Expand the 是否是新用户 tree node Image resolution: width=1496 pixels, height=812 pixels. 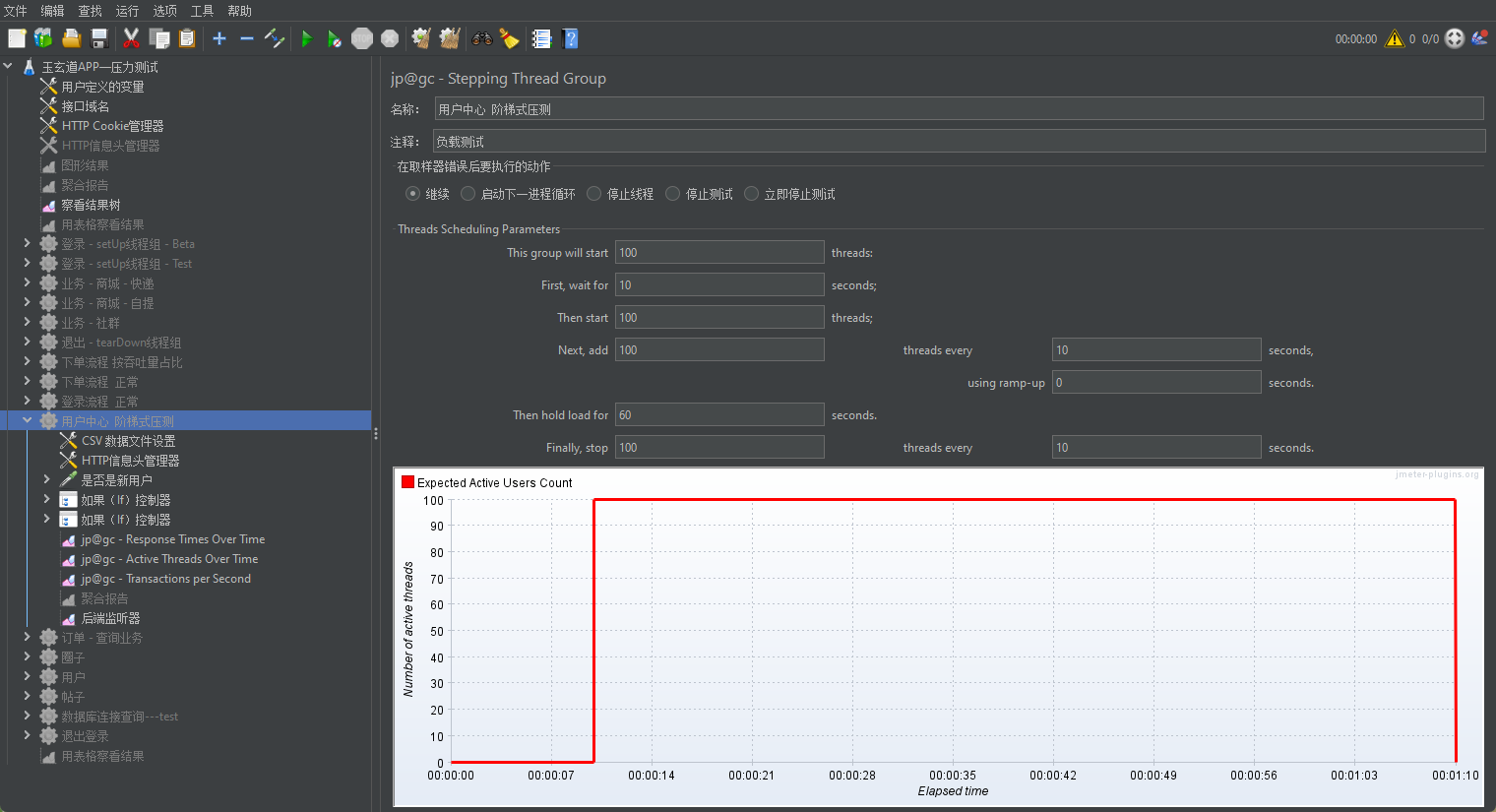[x=46, y=480]
